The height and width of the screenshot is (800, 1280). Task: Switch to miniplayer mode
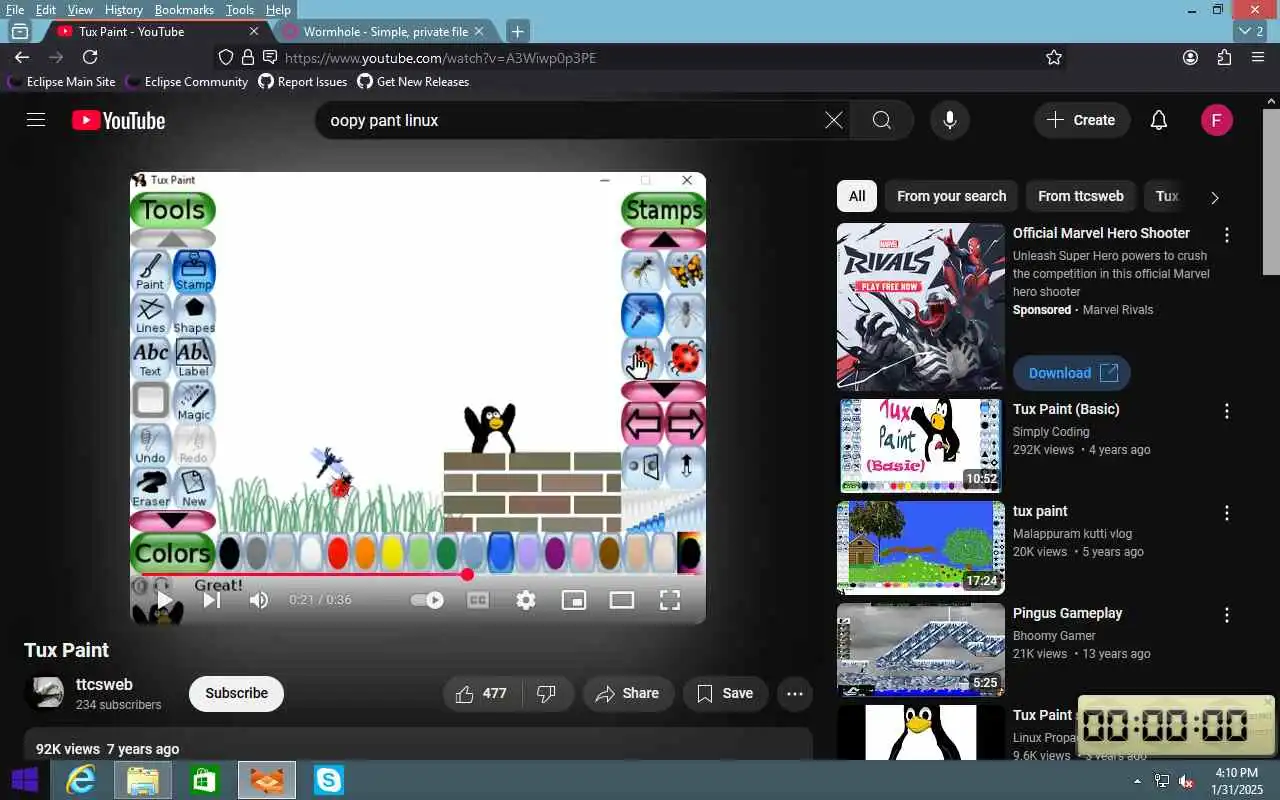(x=574, y=600)
